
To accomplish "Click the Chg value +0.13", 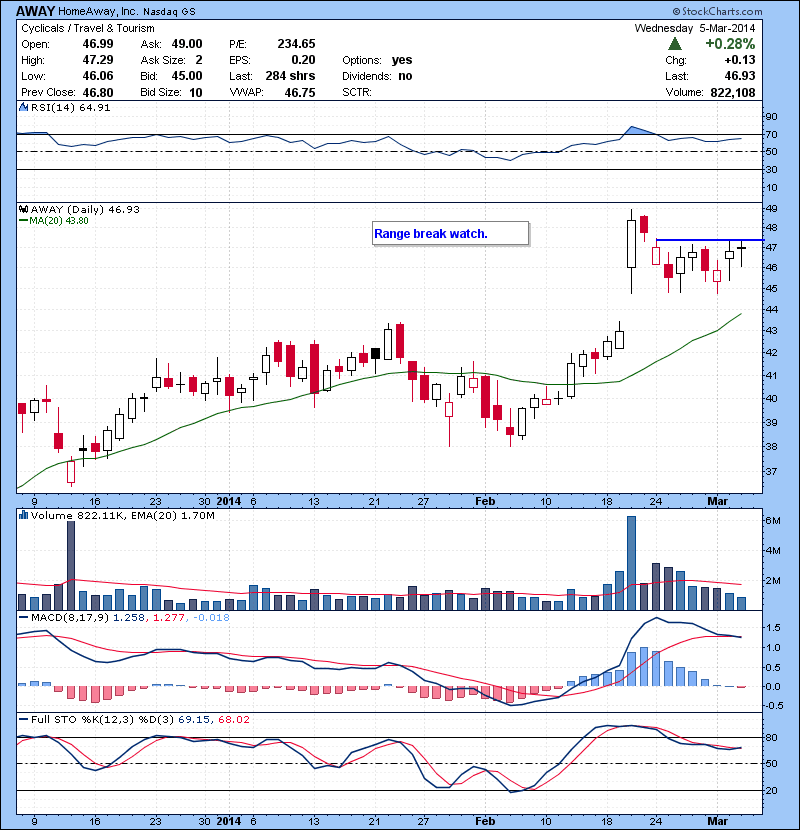I will tap(740, 60).
